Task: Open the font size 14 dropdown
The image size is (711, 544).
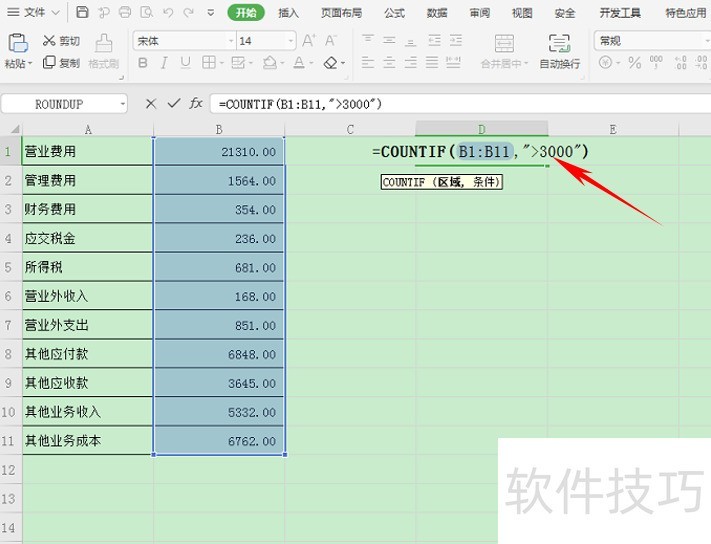Action: [x=291, y=41]
